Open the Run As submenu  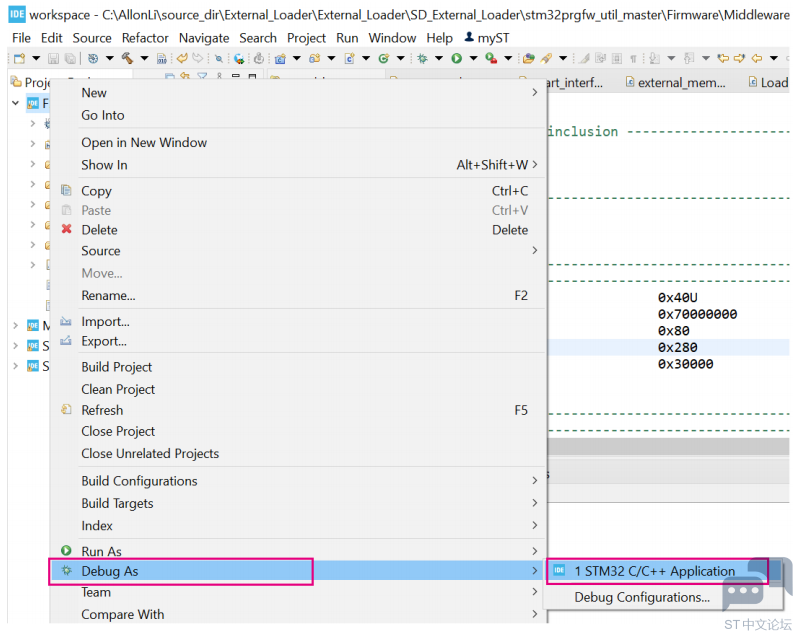point(298,551)
